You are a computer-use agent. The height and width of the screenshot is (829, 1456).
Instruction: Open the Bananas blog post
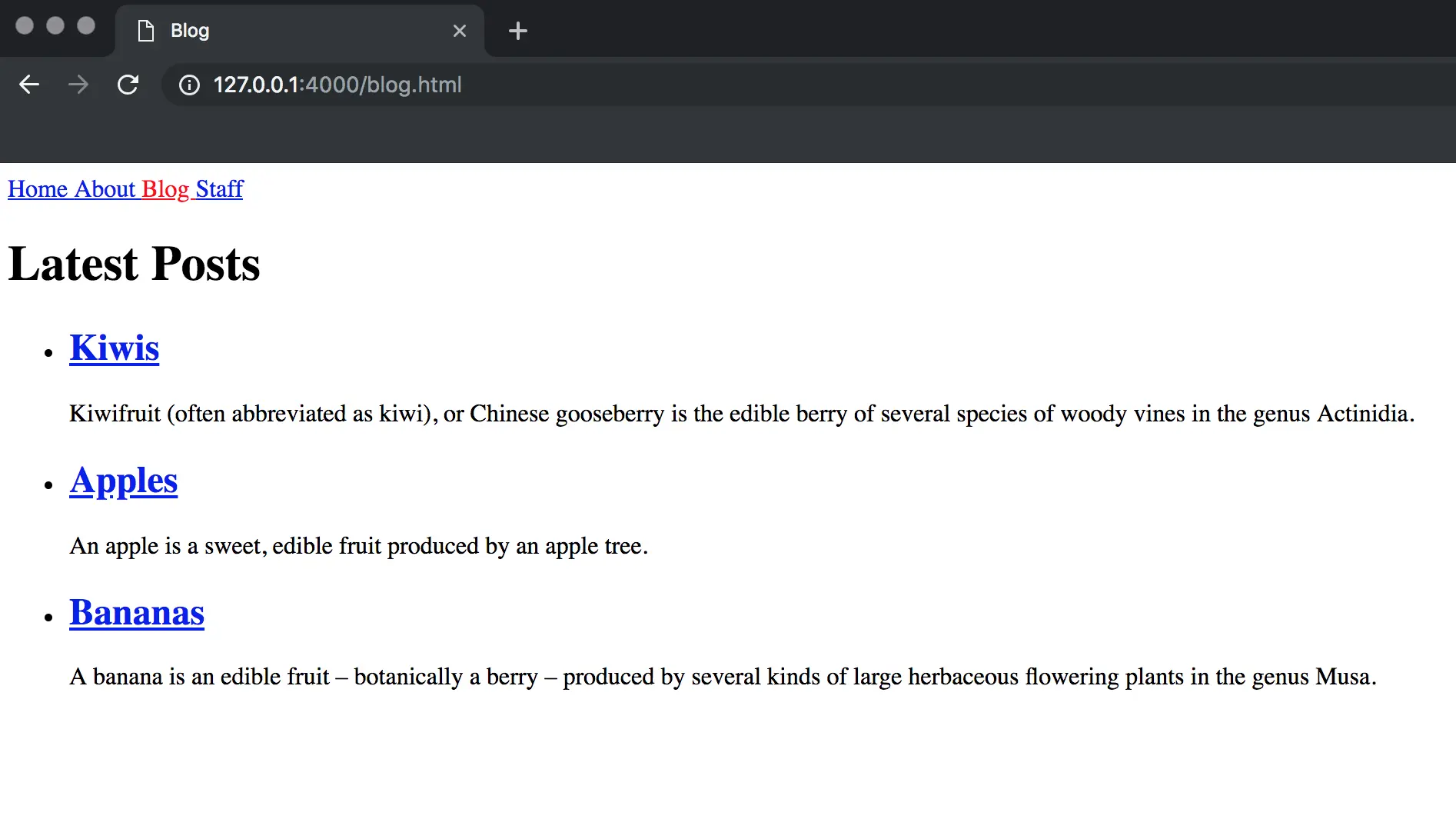click(136, 613)
